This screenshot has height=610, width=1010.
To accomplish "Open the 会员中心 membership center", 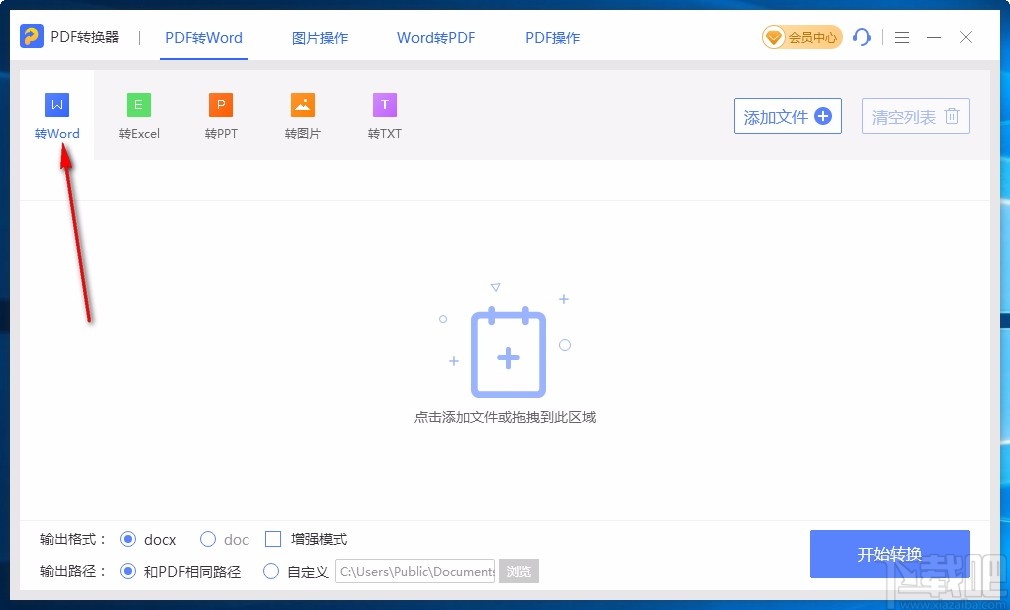I will point(800,37).
